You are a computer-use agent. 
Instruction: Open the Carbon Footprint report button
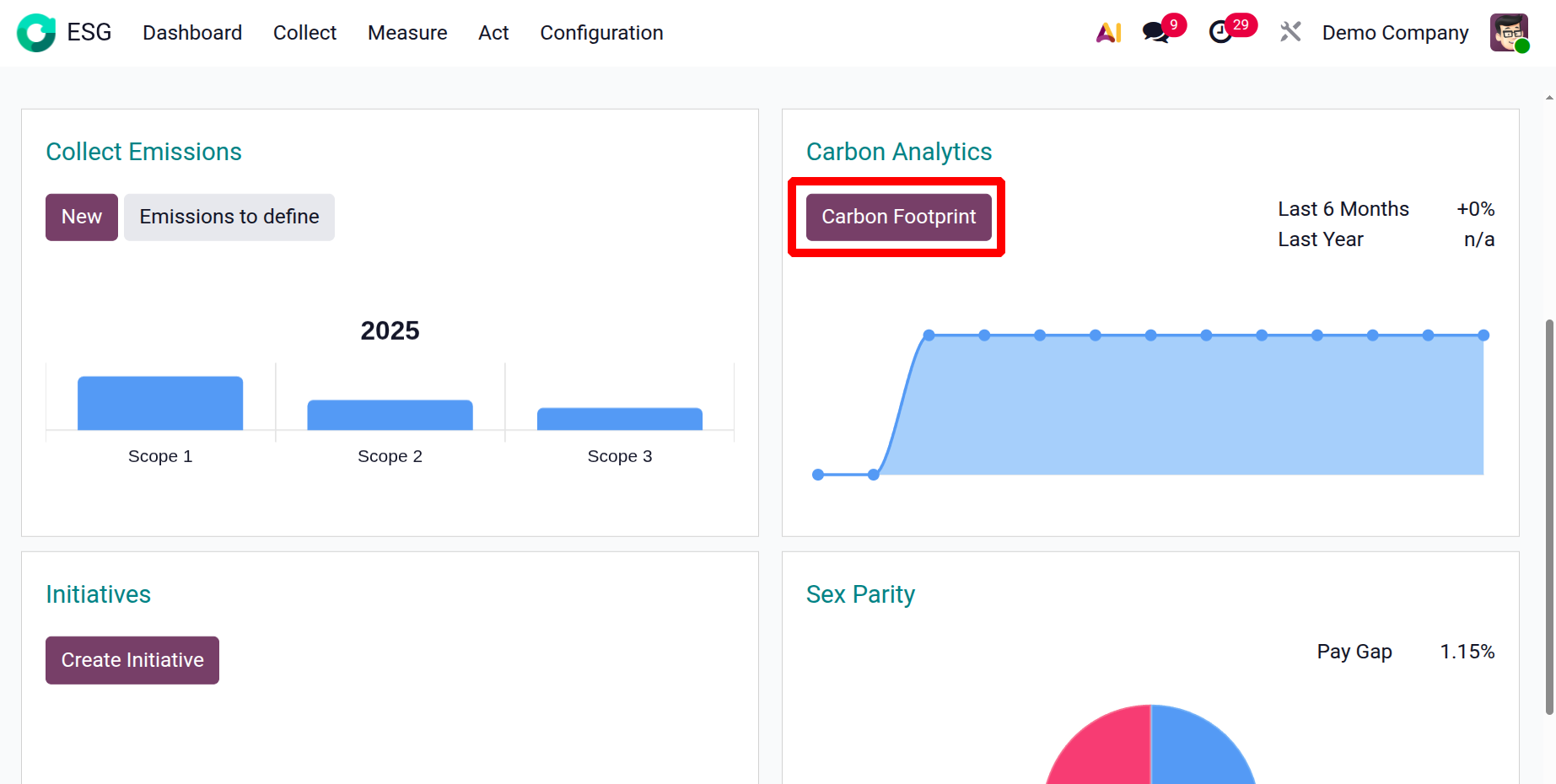click(899, 217)
